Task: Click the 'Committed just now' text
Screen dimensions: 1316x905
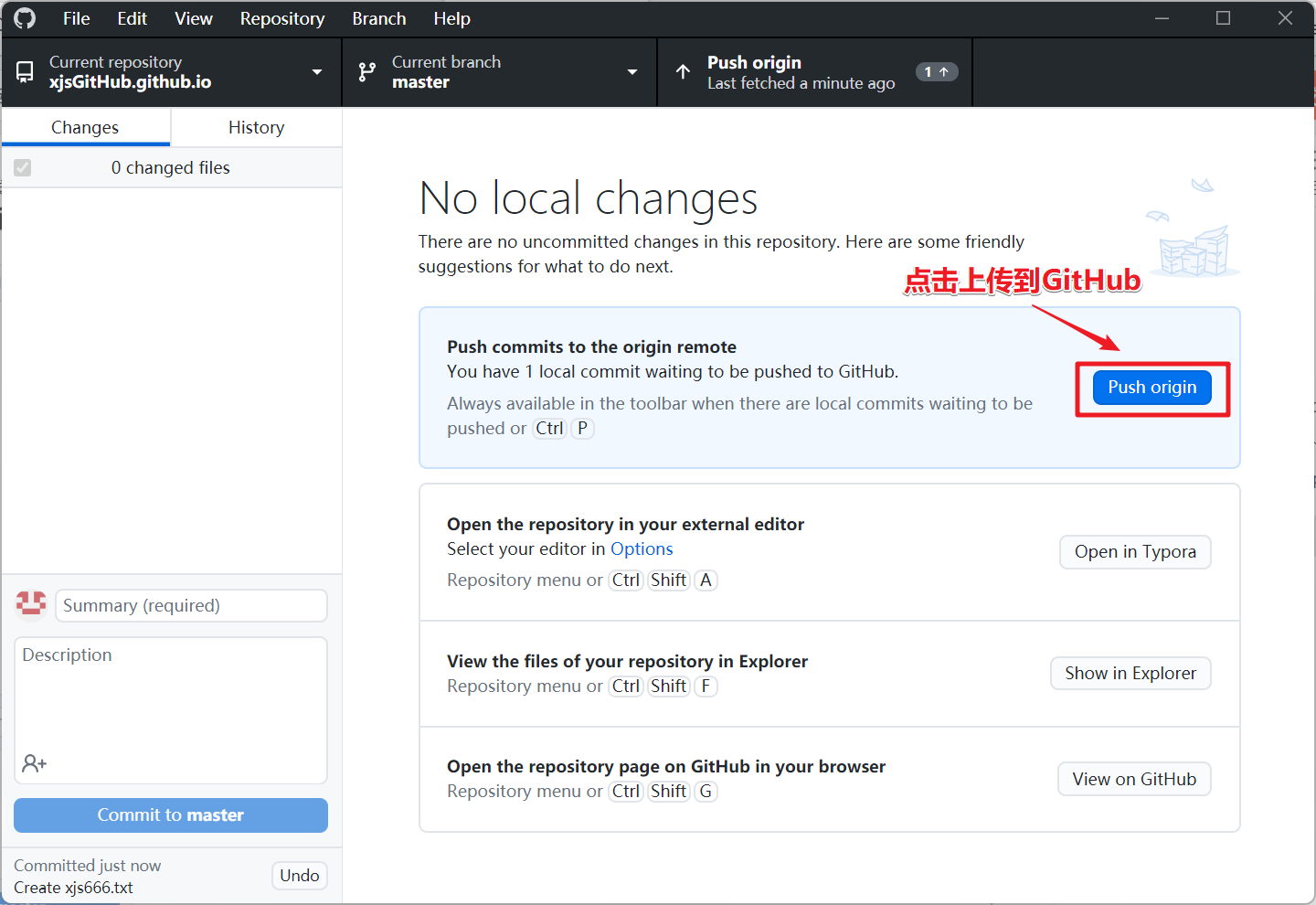Action: (88, 866)
